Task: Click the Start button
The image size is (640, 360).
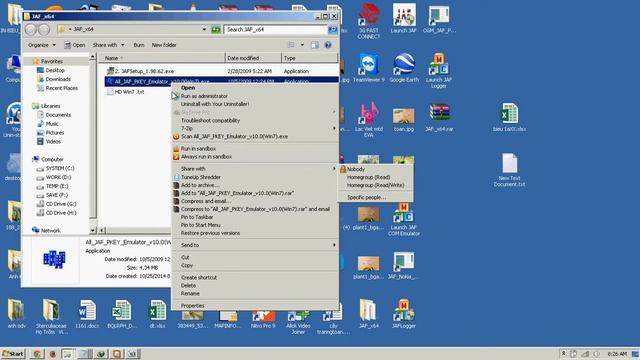Action: (x=13, y=353)
